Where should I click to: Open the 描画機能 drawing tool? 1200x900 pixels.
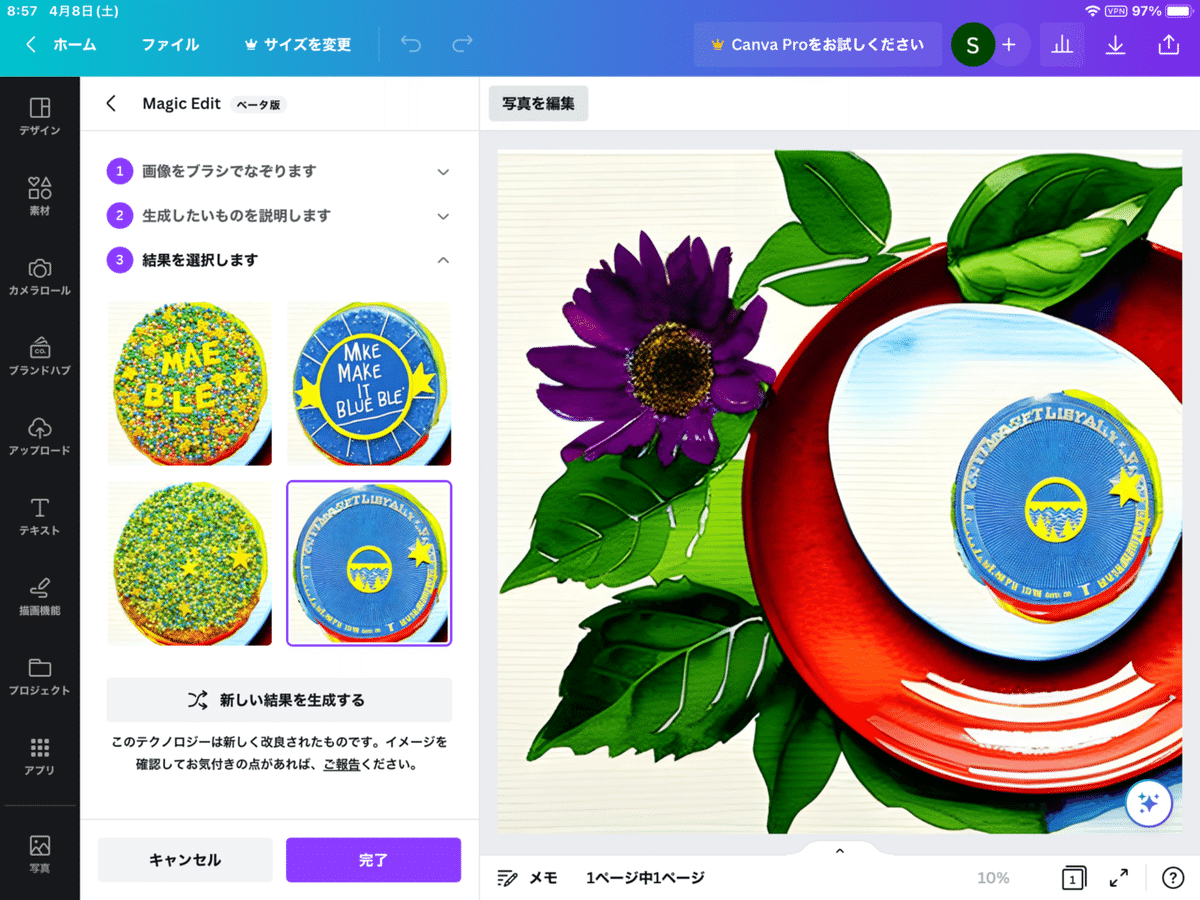click(40, 596)
